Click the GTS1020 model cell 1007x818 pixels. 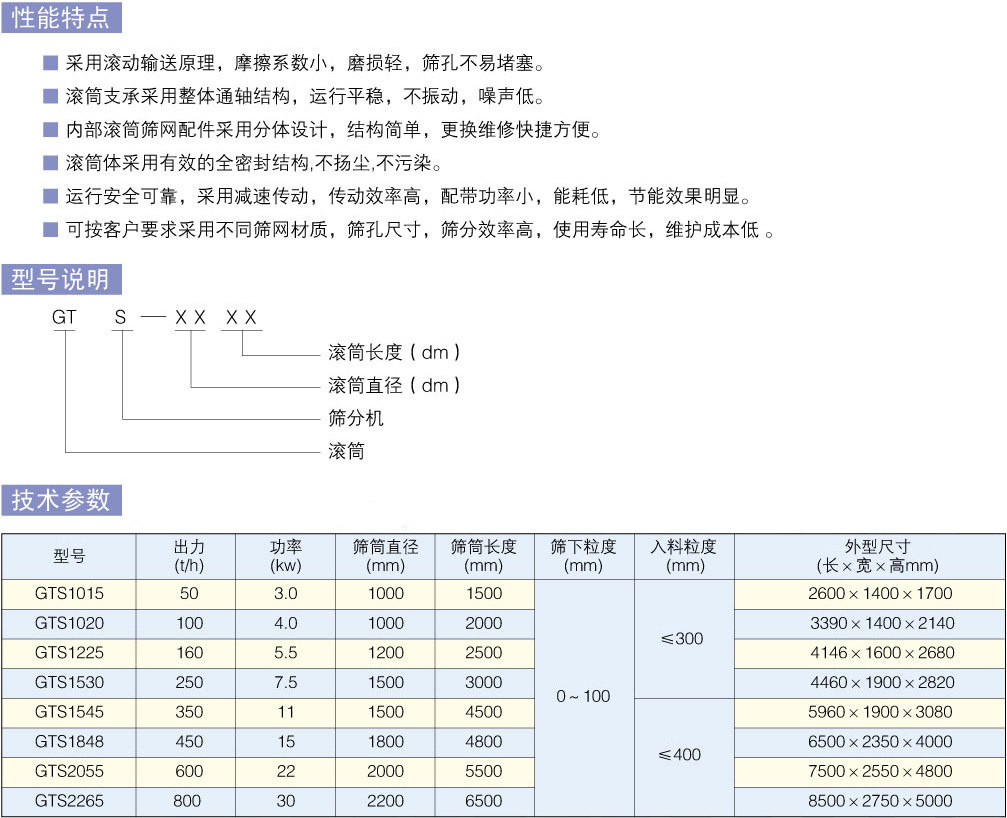tap(69, 623)
